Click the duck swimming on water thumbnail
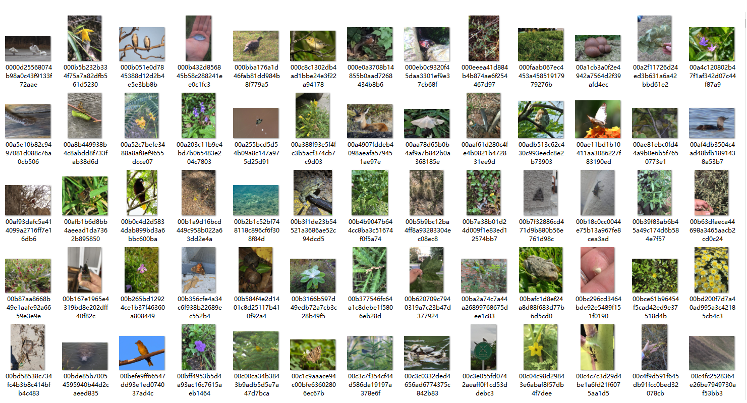 tap(712, 123)
